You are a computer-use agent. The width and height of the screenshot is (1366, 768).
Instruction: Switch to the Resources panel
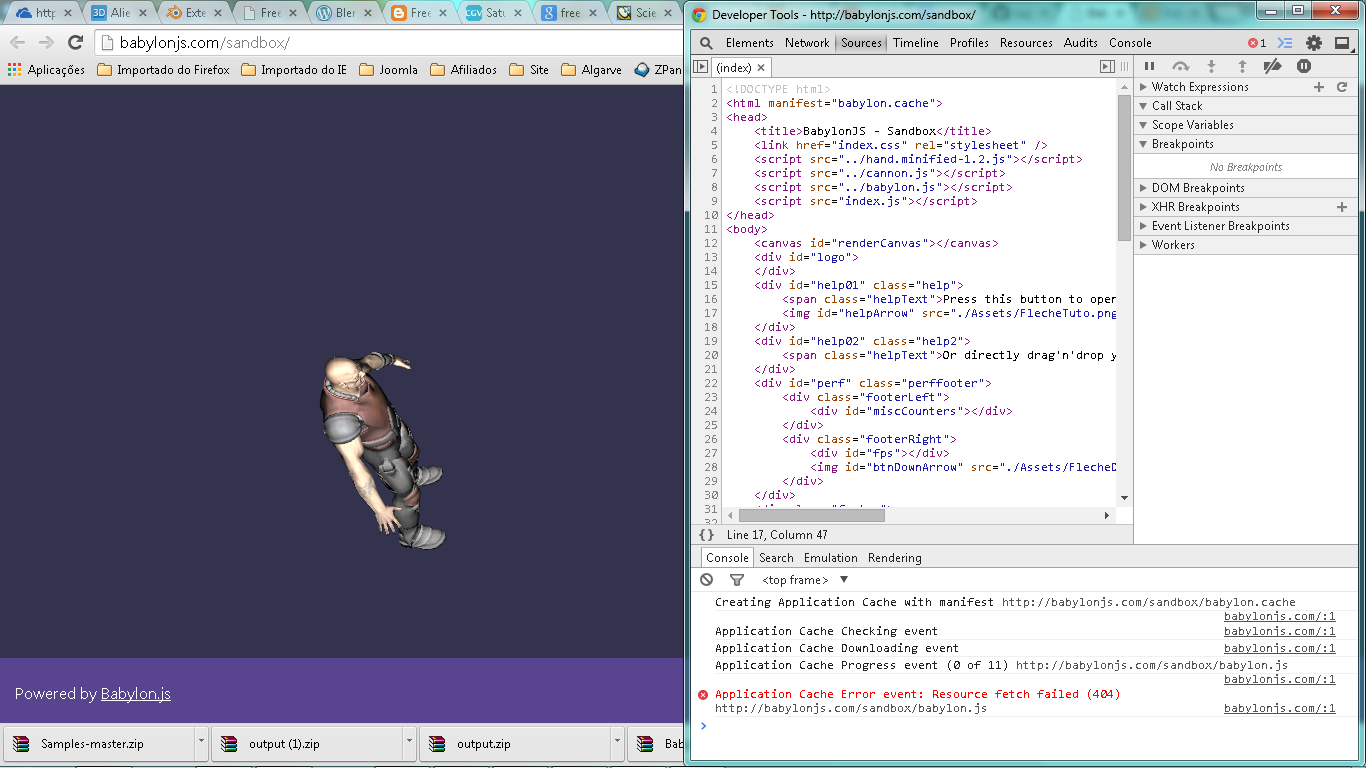[x=1026, y=43]
